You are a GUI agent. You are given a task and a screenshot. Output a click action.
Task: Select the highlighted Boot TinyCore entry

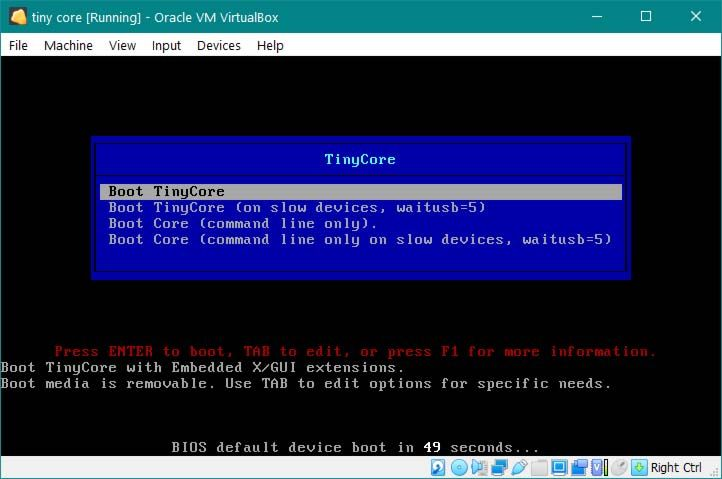[x=361, y=192]
